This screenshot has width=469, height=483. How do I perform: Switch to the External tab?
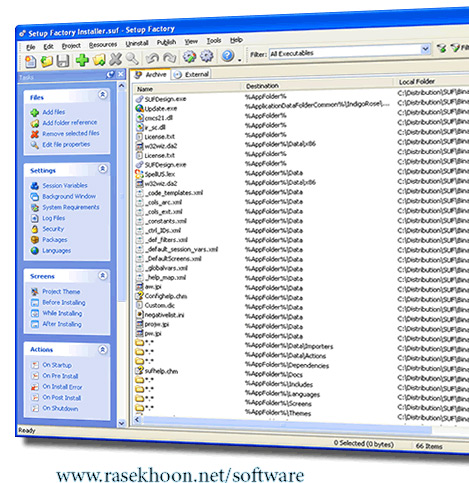pyautogui.click(x=191, y=74)
